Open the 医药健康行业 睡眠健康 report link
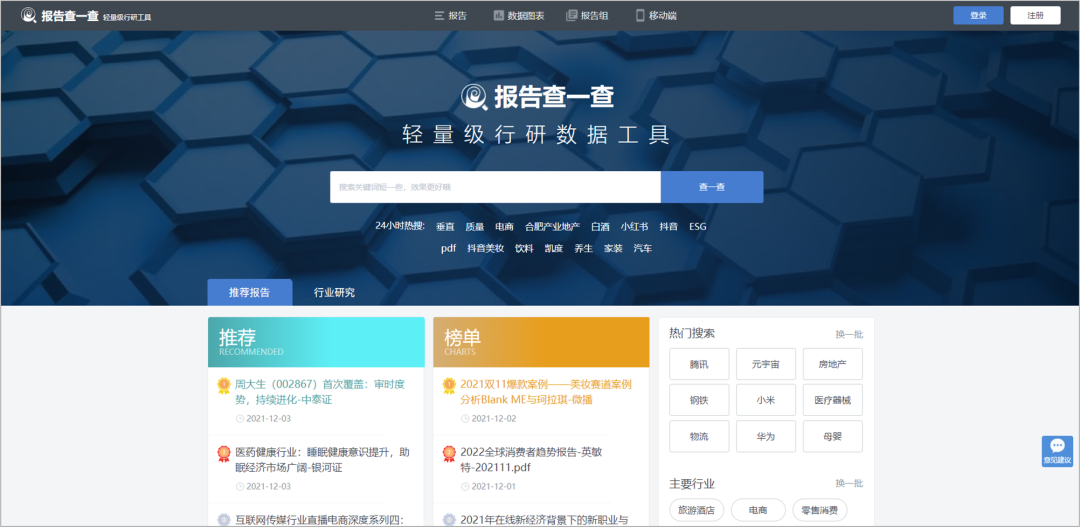The image size is (1080, 527). pyautogui.click(x=322, y=459)
